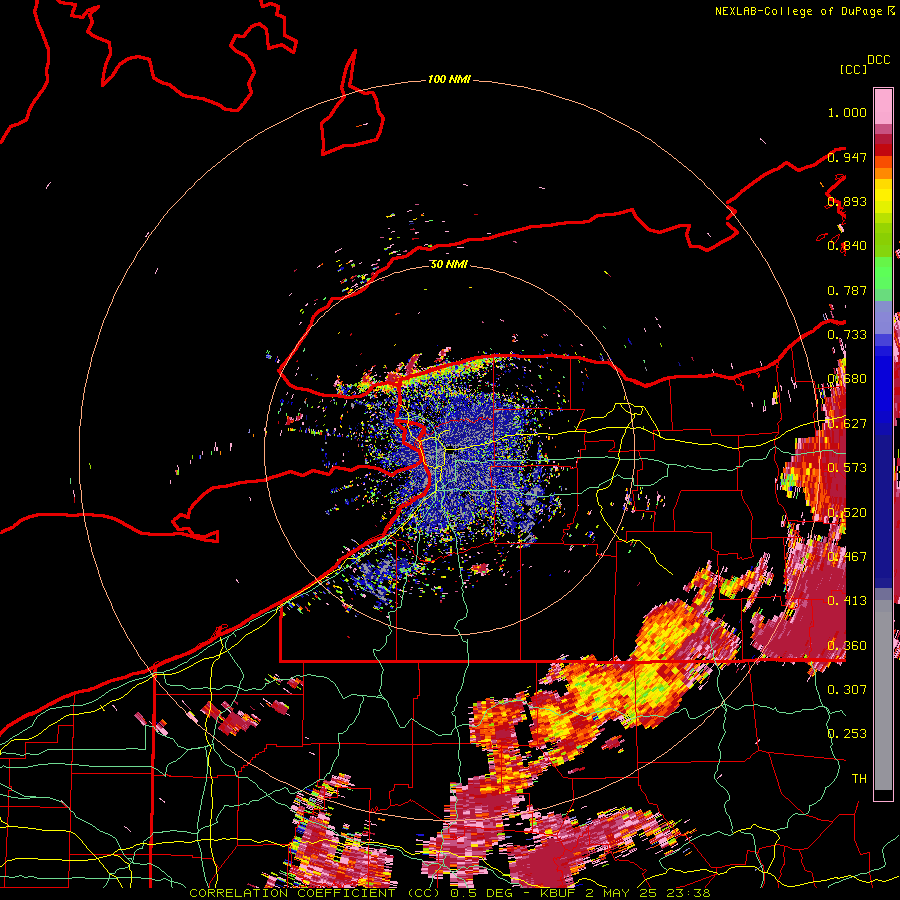The image size is (900, 900).
Task: Click the 0.787 scale value
Action: click(847, 290)
